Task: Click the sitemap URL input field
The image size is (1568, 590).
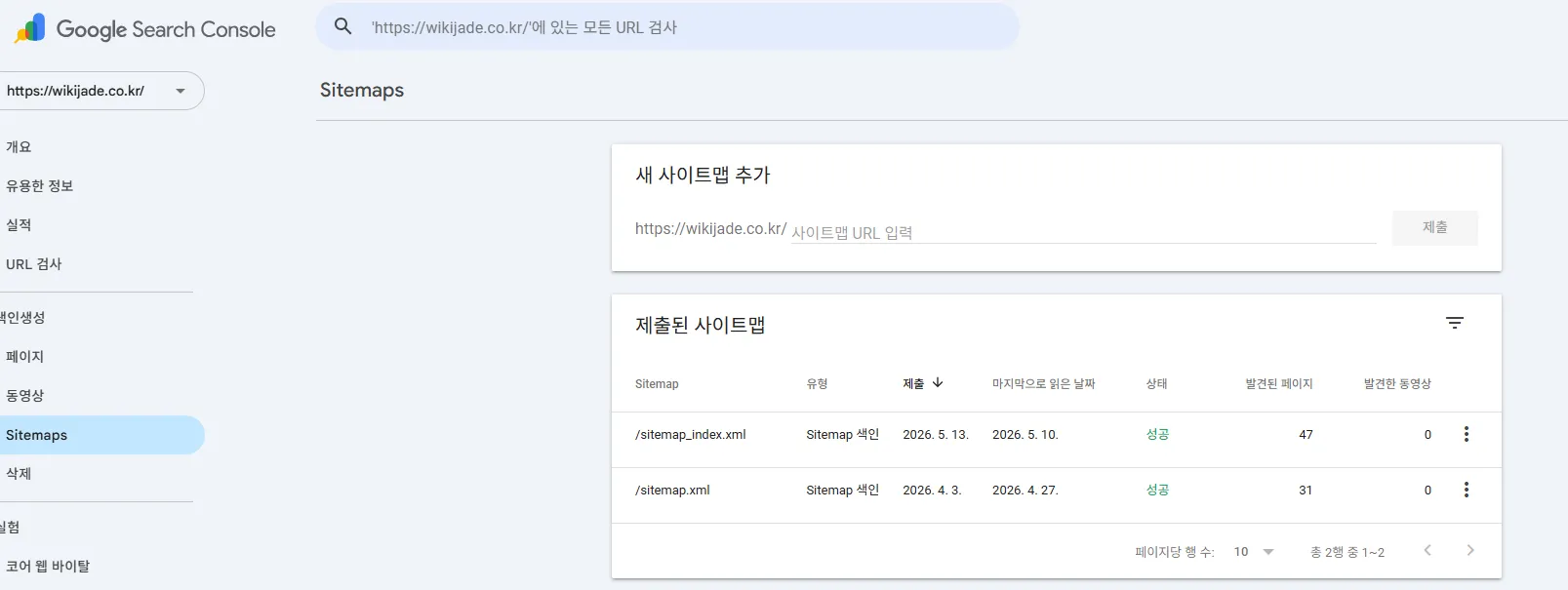Action: pos(1083,232)
